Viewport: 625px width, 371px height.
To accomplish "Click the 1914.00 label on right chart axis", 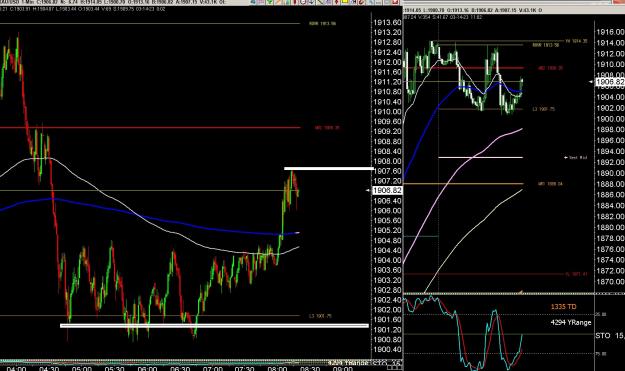I will click(610, 43).
